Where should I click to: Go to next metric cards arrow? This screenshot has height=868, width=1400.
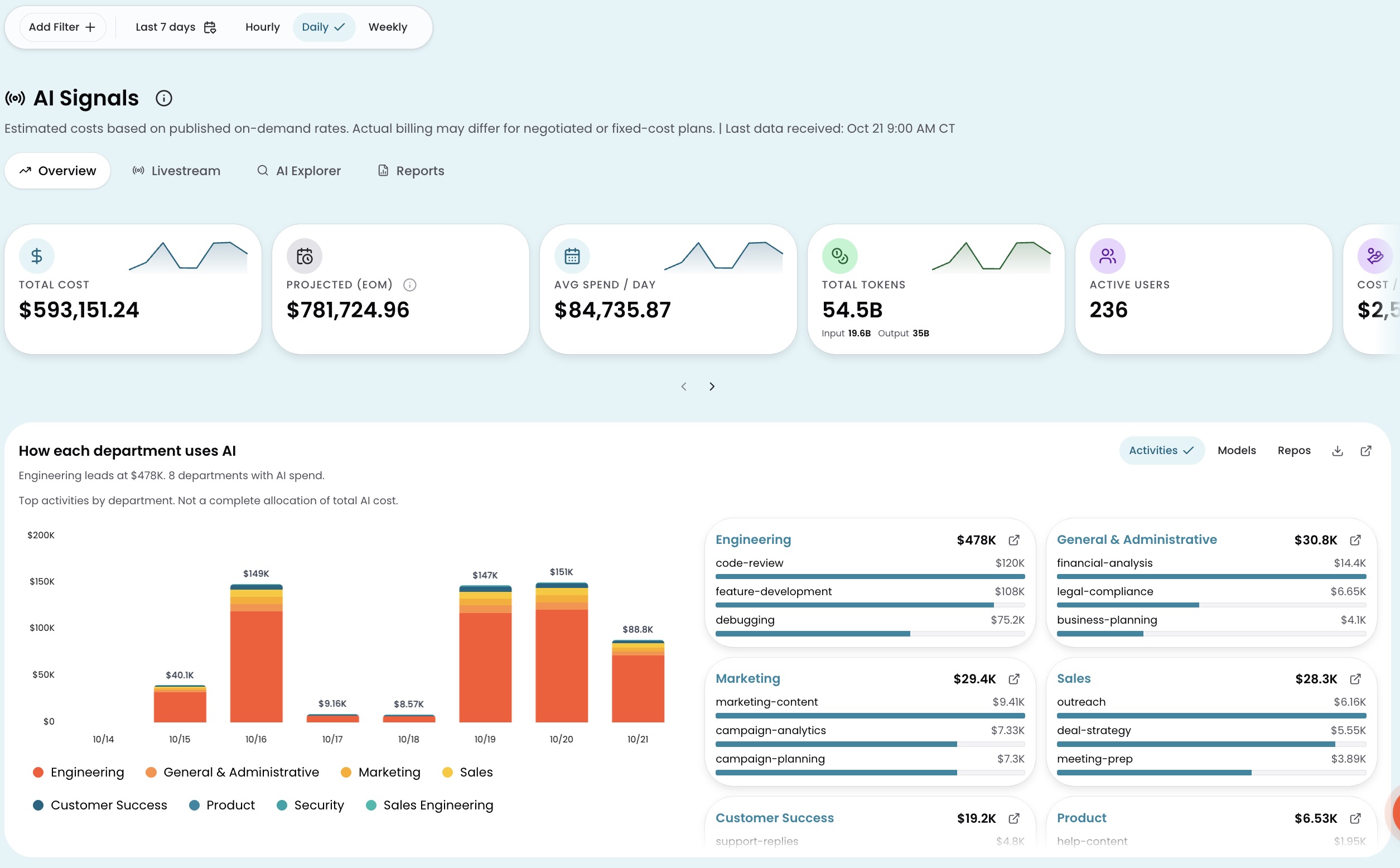click(x=712, y=387)
